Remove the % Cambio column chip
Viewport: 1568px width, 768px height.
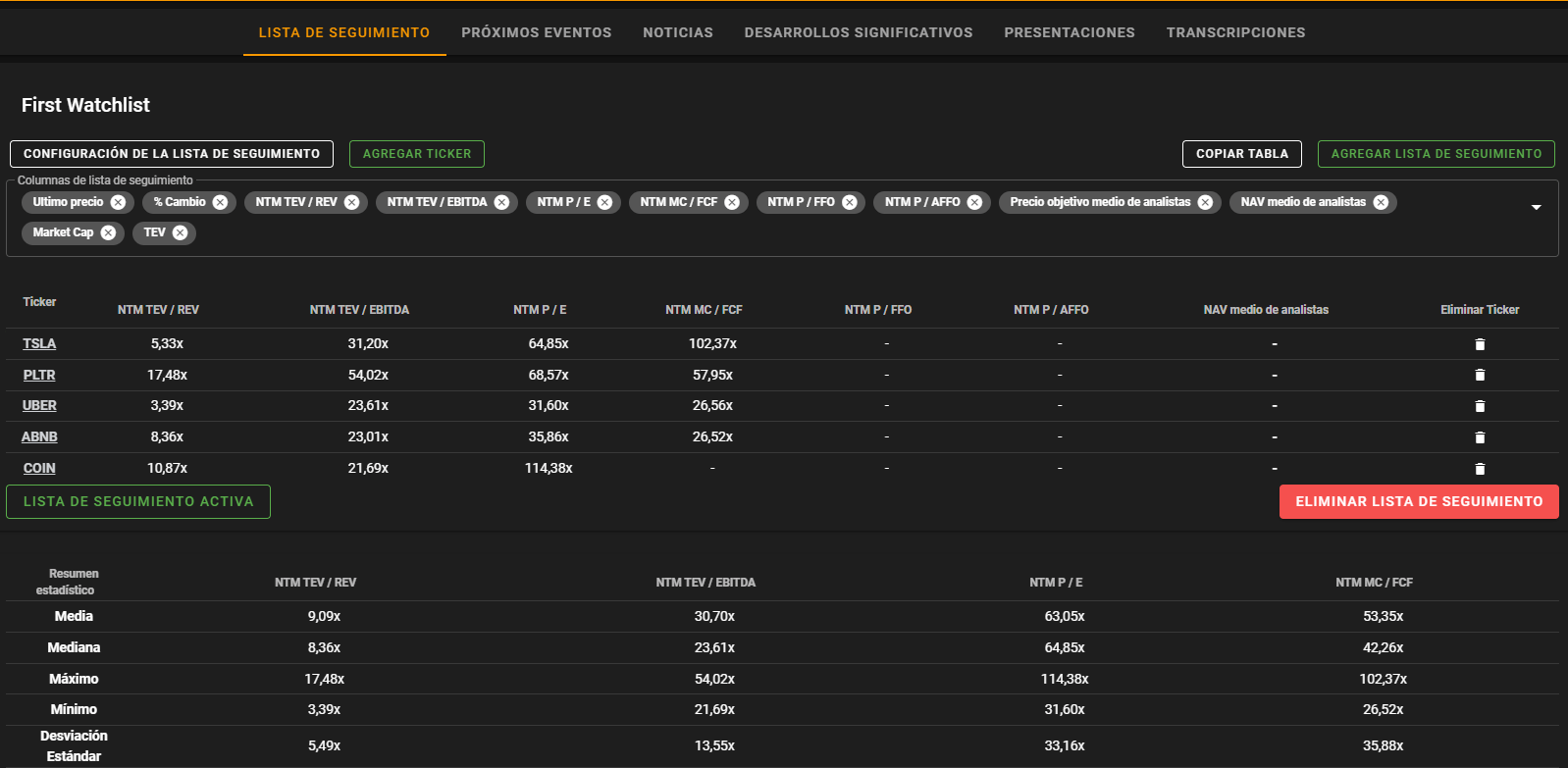pos(220,202)
